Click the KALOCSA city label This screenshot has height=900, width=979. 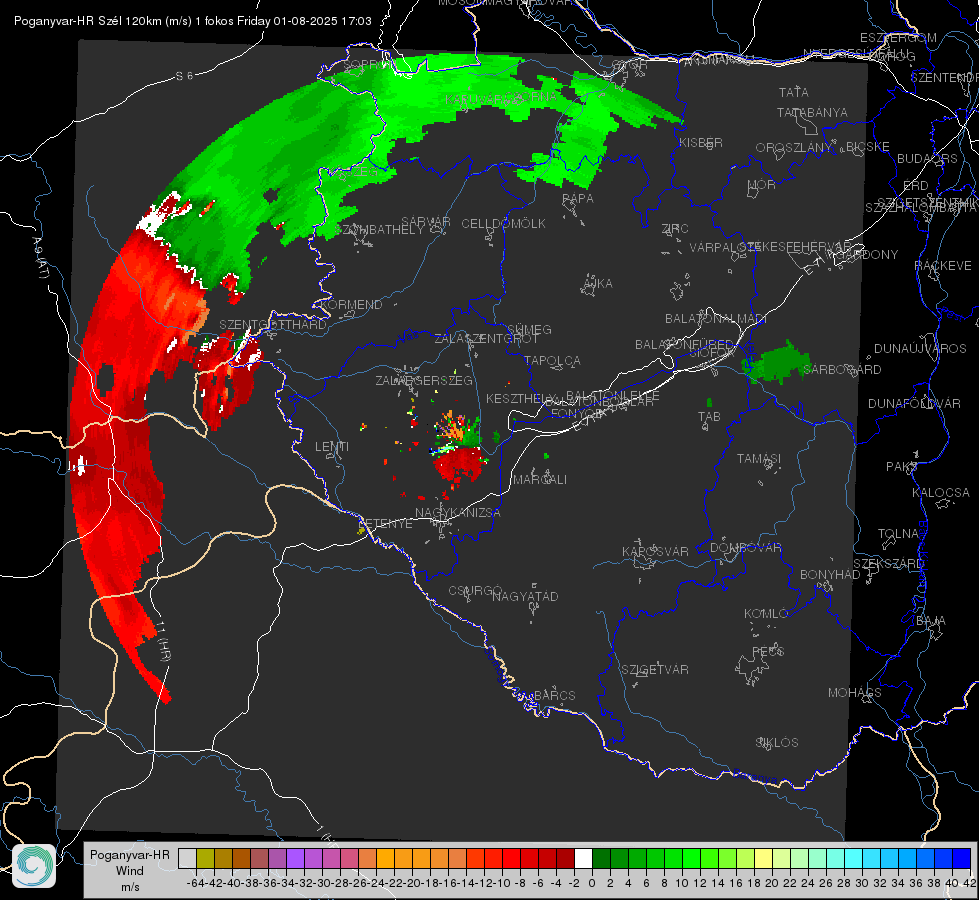click(940, 493)
